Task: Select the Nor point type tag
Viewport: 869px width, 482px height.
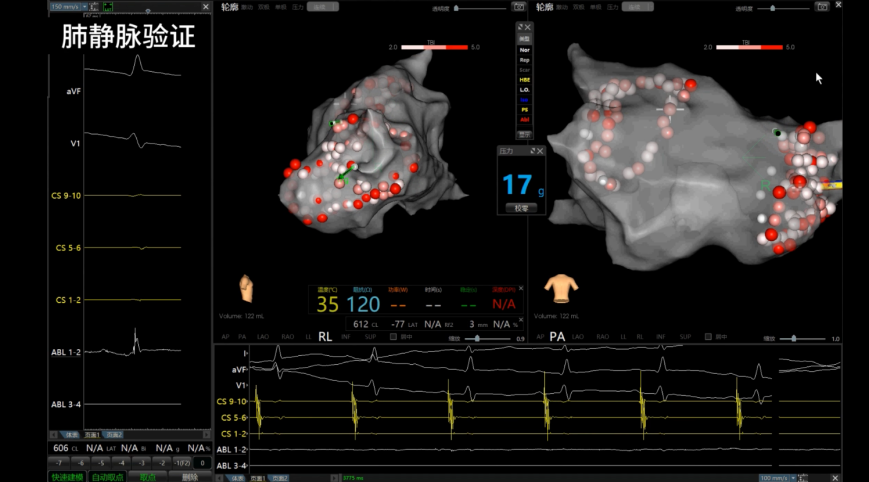Action: point(524,48)
